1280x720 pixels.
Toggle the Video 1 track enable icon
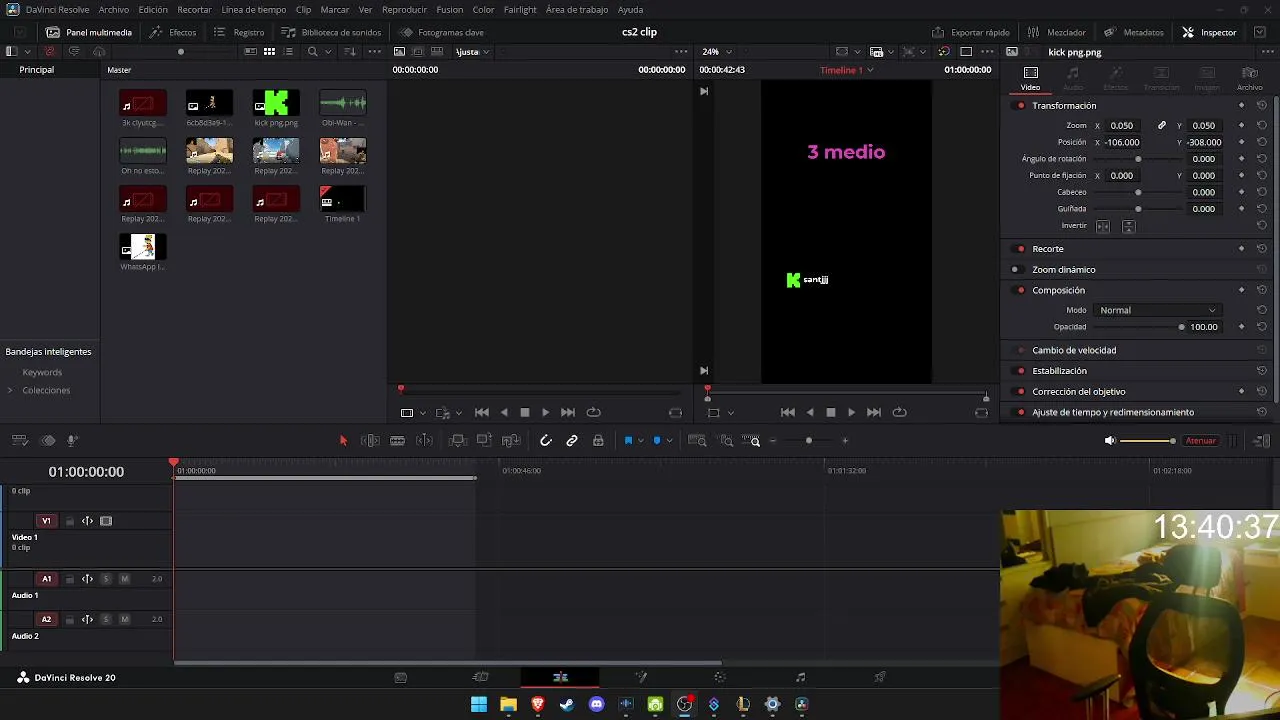point(106,521)
